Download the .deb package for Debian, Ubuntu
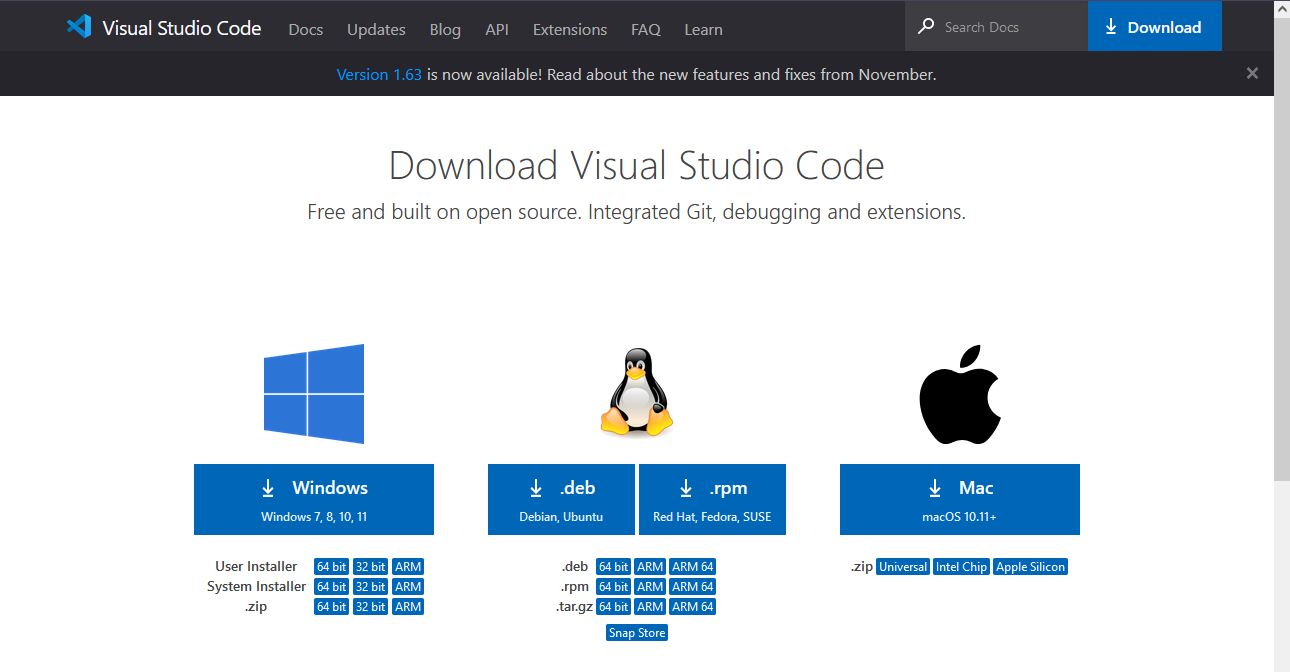The height and width of the screenshot is (672, 1290). tap(561, 499)
